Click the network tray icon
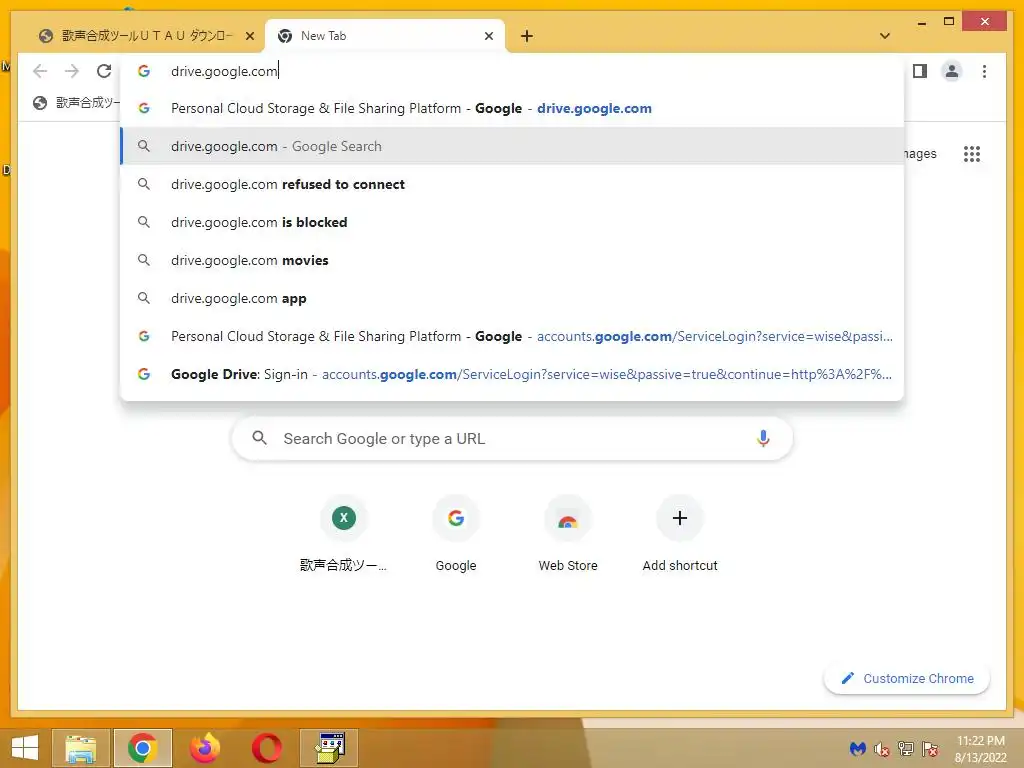 (x=906, y=748)
